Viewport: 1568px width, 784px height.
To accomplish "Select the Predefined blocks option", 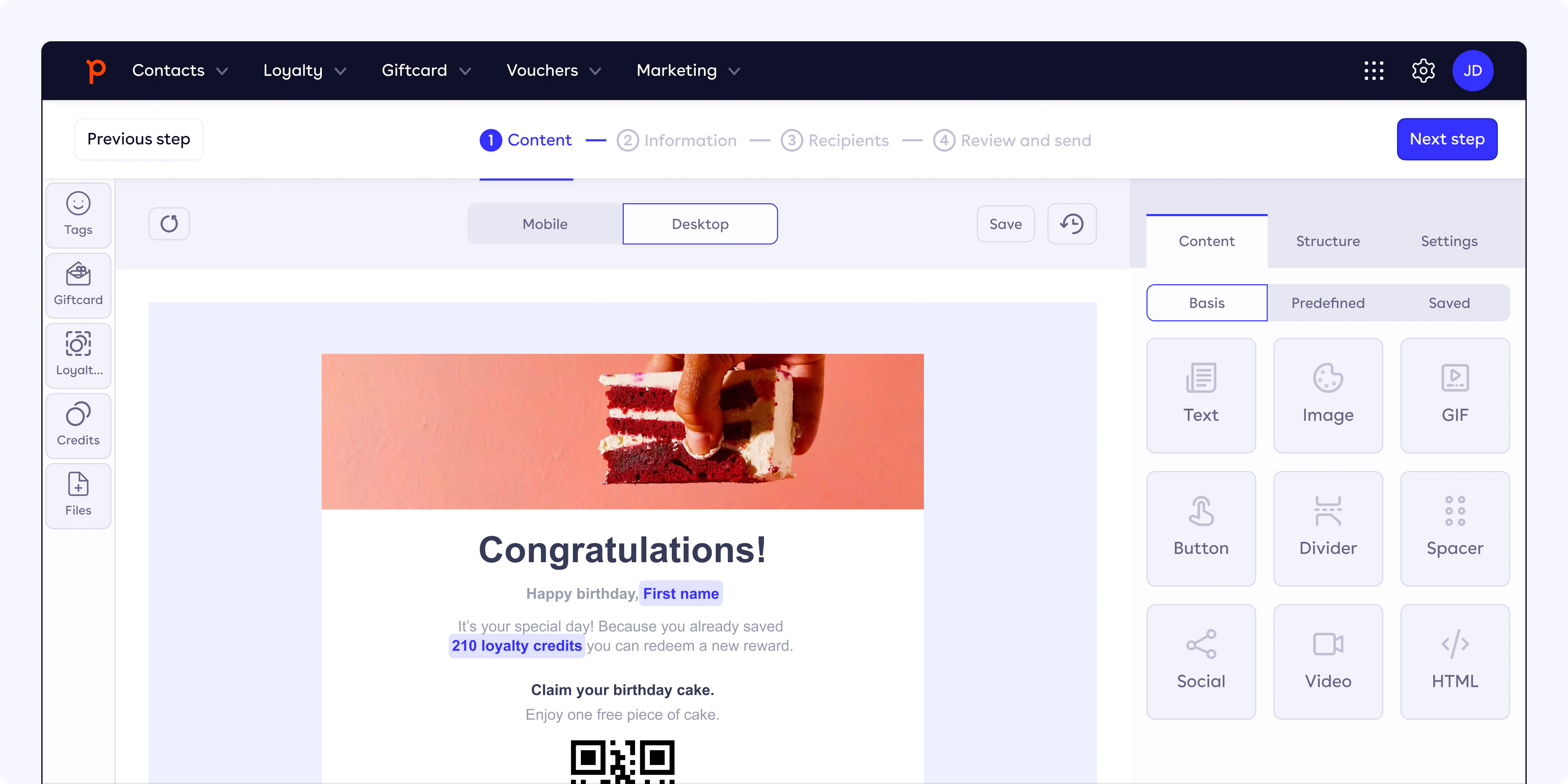I will pos(1328,302).
